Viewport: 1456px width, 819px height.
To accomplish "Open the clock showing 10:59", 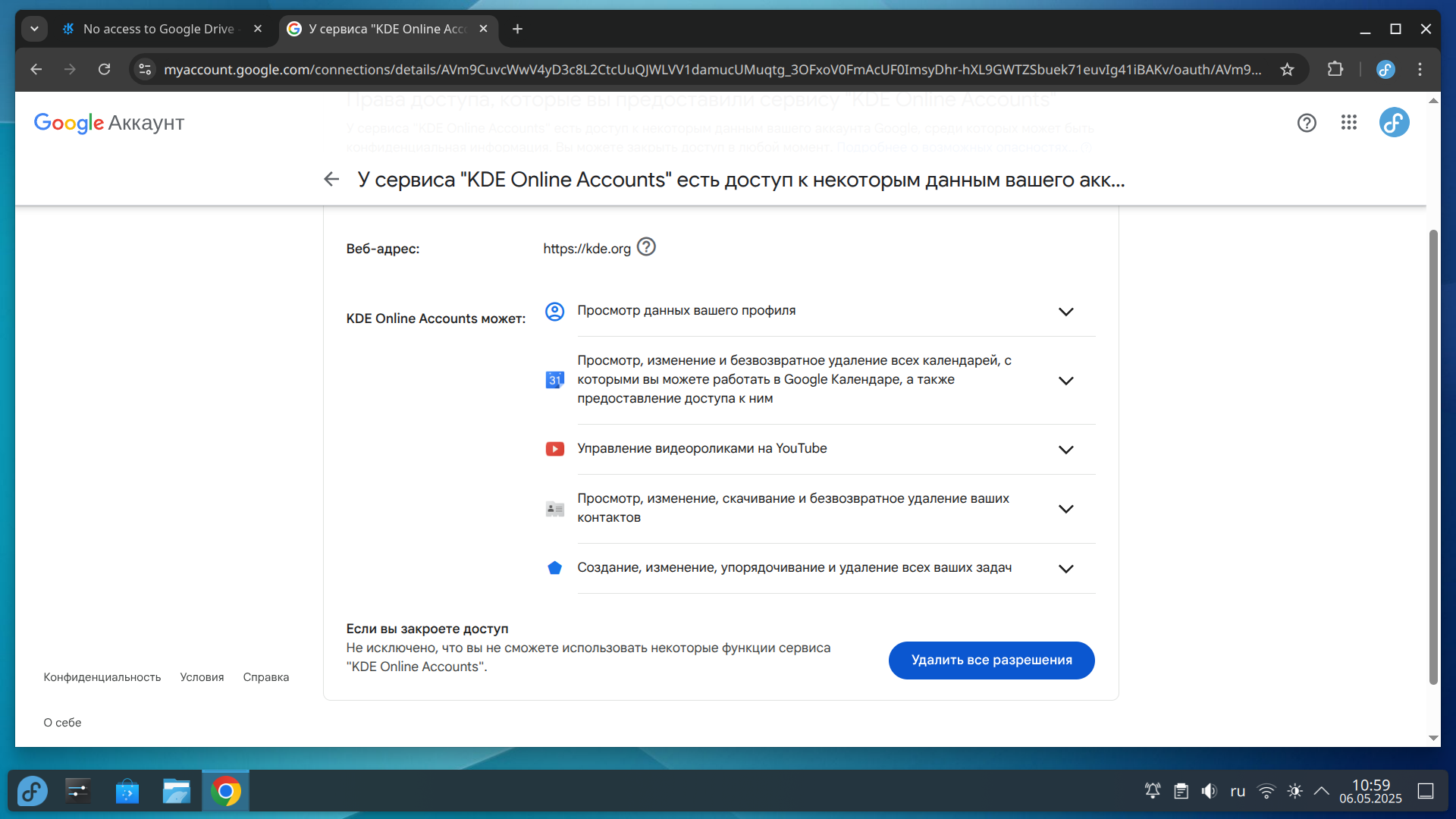I will point(1370,792).
